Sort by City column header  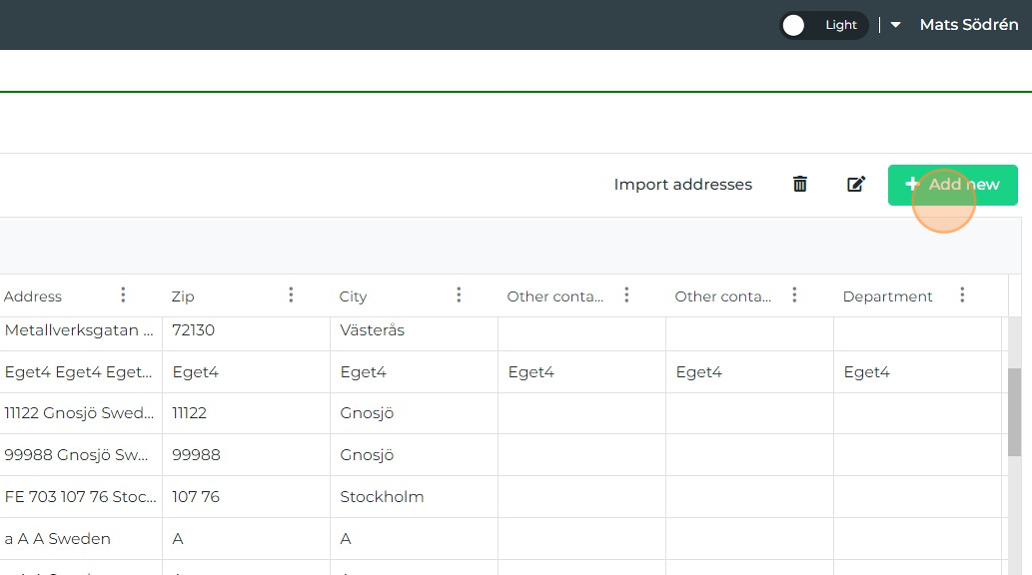tap(353, 296)
